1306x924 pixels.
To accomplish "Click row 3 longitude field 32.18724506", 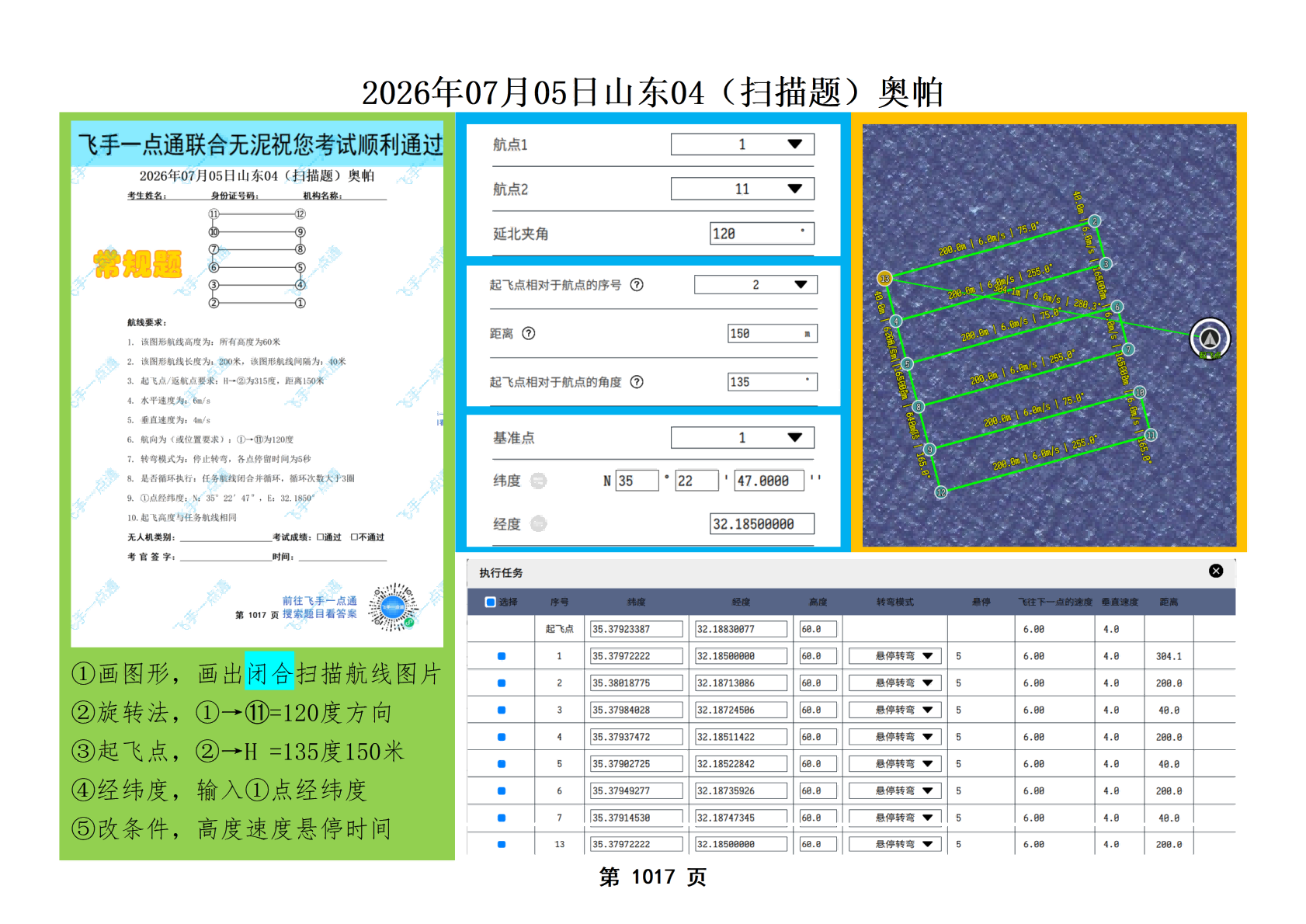I will (x=741, y=710).
